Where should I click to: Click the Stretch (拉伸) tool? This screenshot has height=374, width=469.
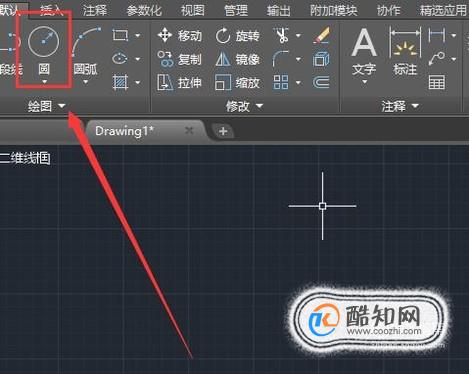180,82
